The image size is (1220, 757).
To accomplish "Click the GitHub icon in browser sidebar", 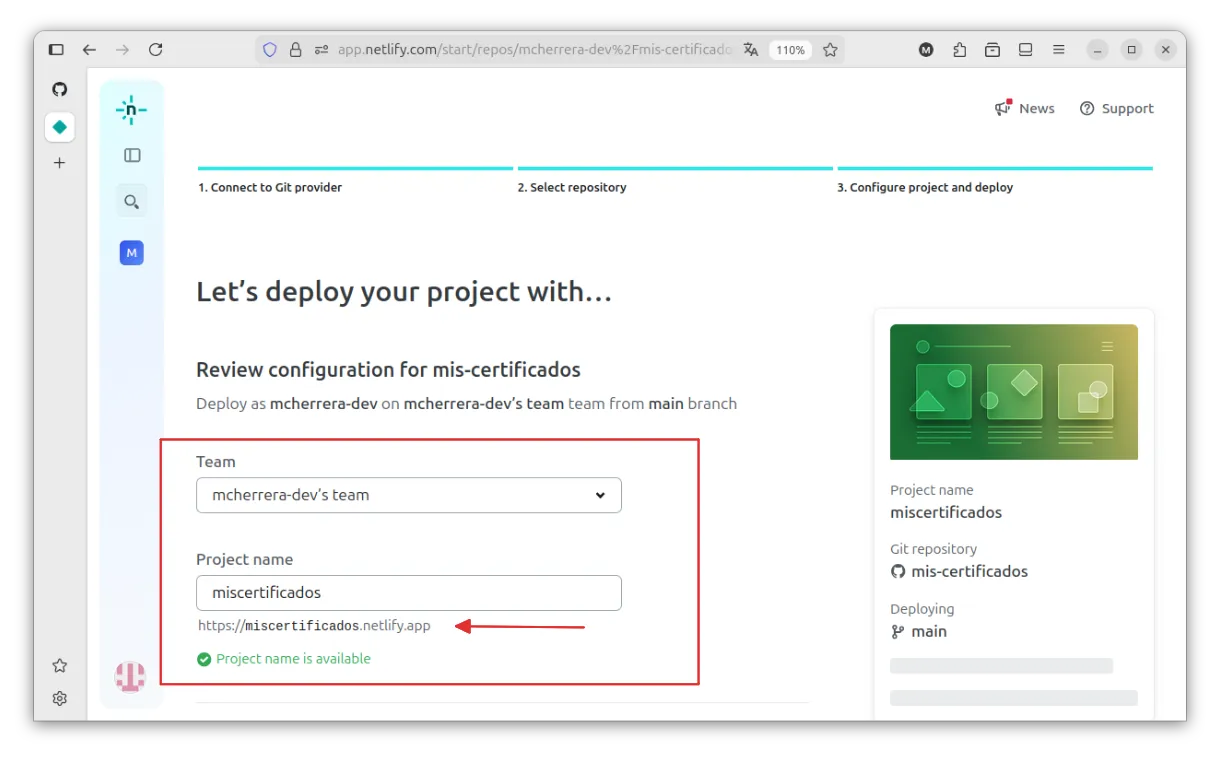I will (x=60, y=89).
